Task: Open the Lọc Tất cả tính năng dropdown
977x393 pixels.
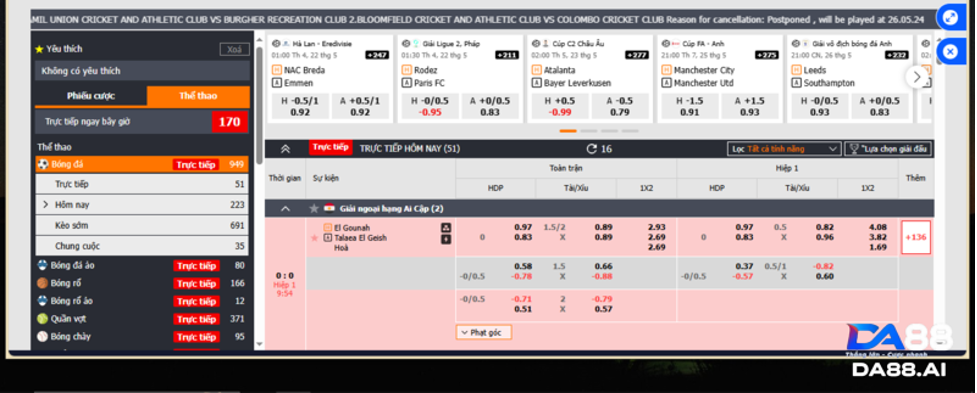Action: [x=784, y=149]
